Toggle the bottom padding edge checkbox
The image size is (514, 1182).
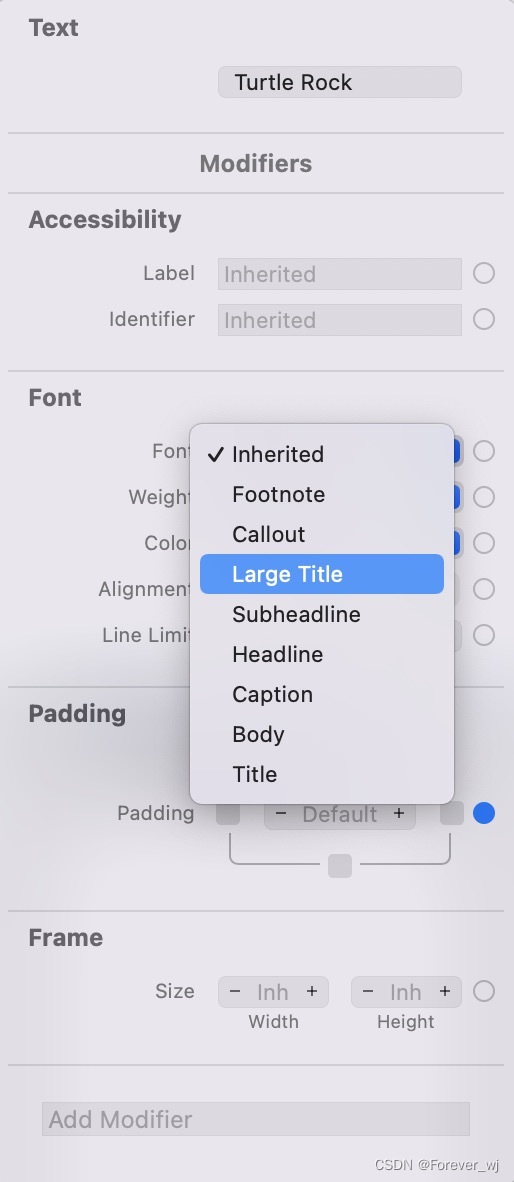click(340, 866)
